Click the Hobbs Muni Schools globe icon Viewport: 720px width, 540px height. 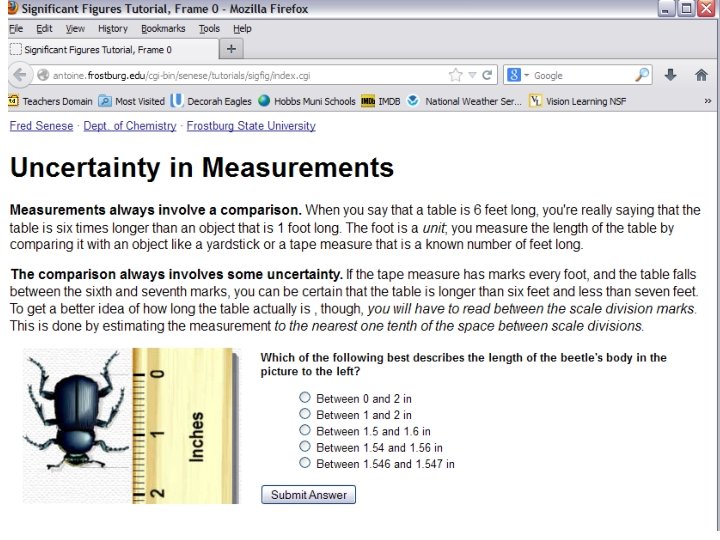(264, 101)
